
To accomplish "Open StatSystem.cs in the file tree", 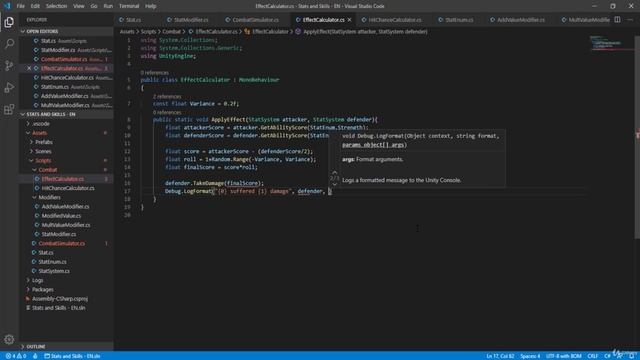I will click(54, 271).
